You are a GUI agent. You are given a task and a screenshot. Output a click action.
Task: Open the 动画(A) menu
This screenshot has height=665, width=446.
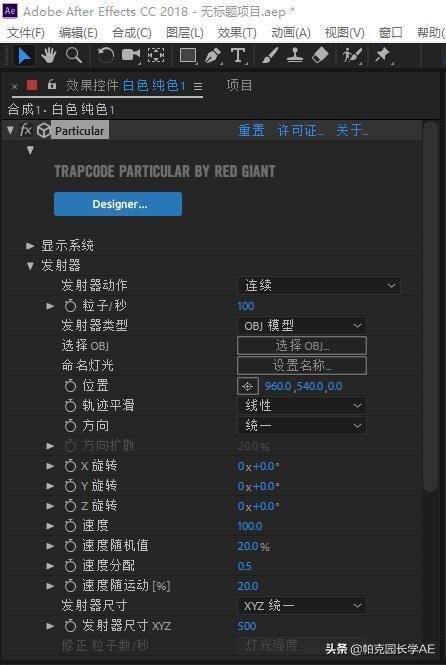pyautogui.click(x=291, y=33)
